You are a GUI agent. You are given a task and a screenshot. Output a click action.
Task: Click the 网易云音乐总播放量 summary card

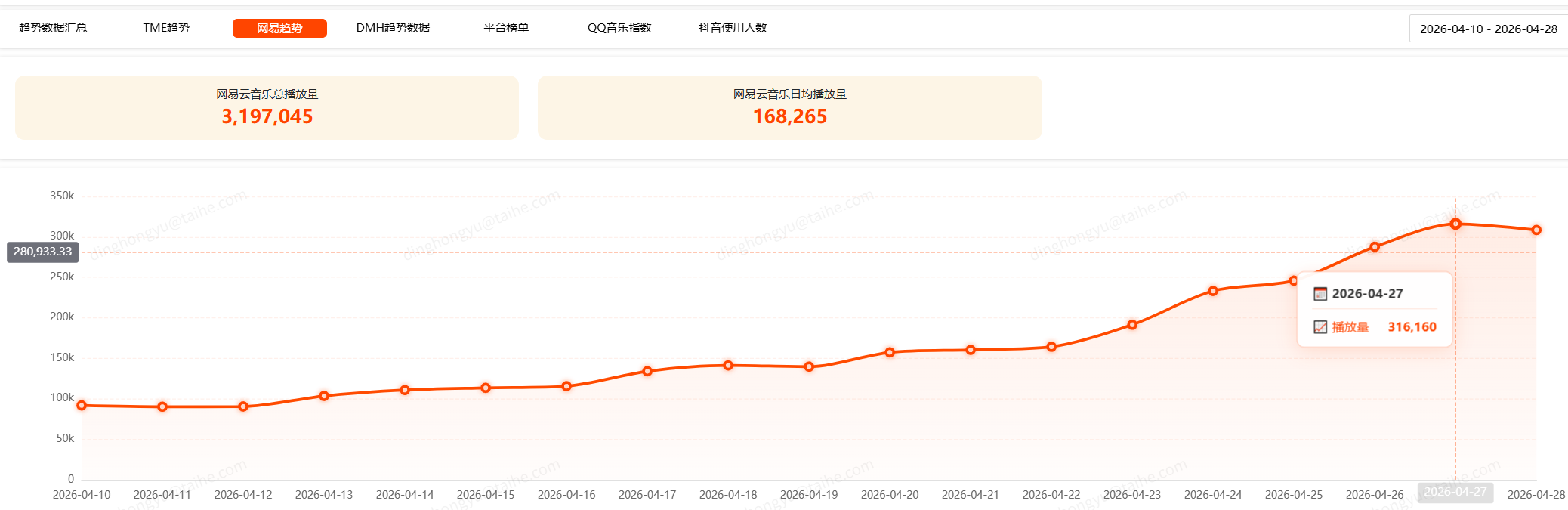pyautogui.click(x=267, y=107)
